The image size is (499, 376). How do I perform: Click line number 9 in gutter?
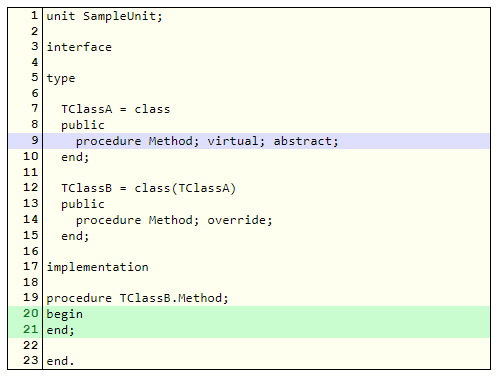click(35, 140)
